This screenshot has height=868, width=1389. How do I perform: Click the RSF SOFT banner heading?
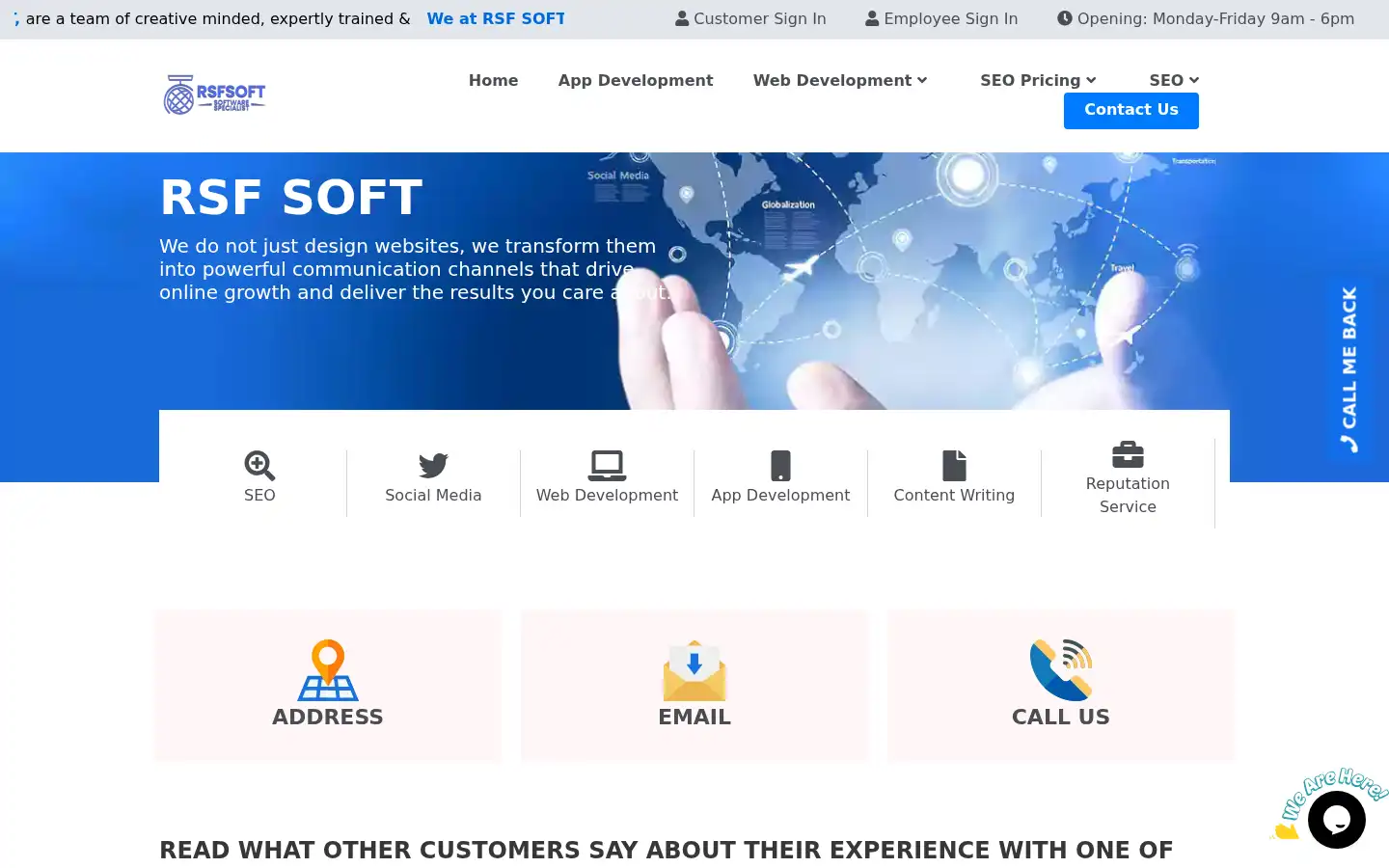tap(291, 197)
